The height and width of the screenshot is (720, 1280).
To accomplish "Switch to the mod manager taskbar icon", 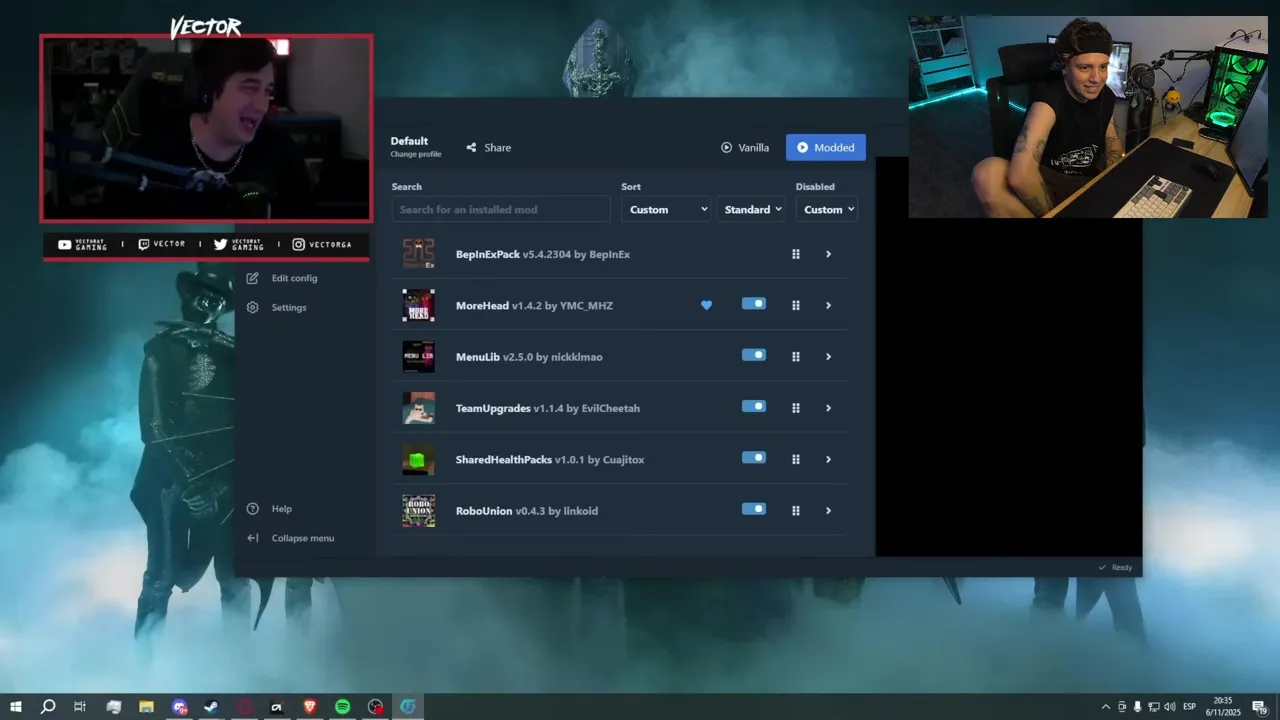I will click(408, 707).
